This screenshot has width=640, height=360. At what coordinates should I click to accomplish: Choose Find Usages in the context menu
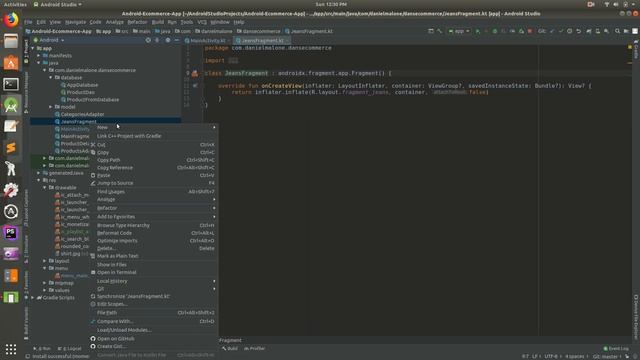[154, 191]
